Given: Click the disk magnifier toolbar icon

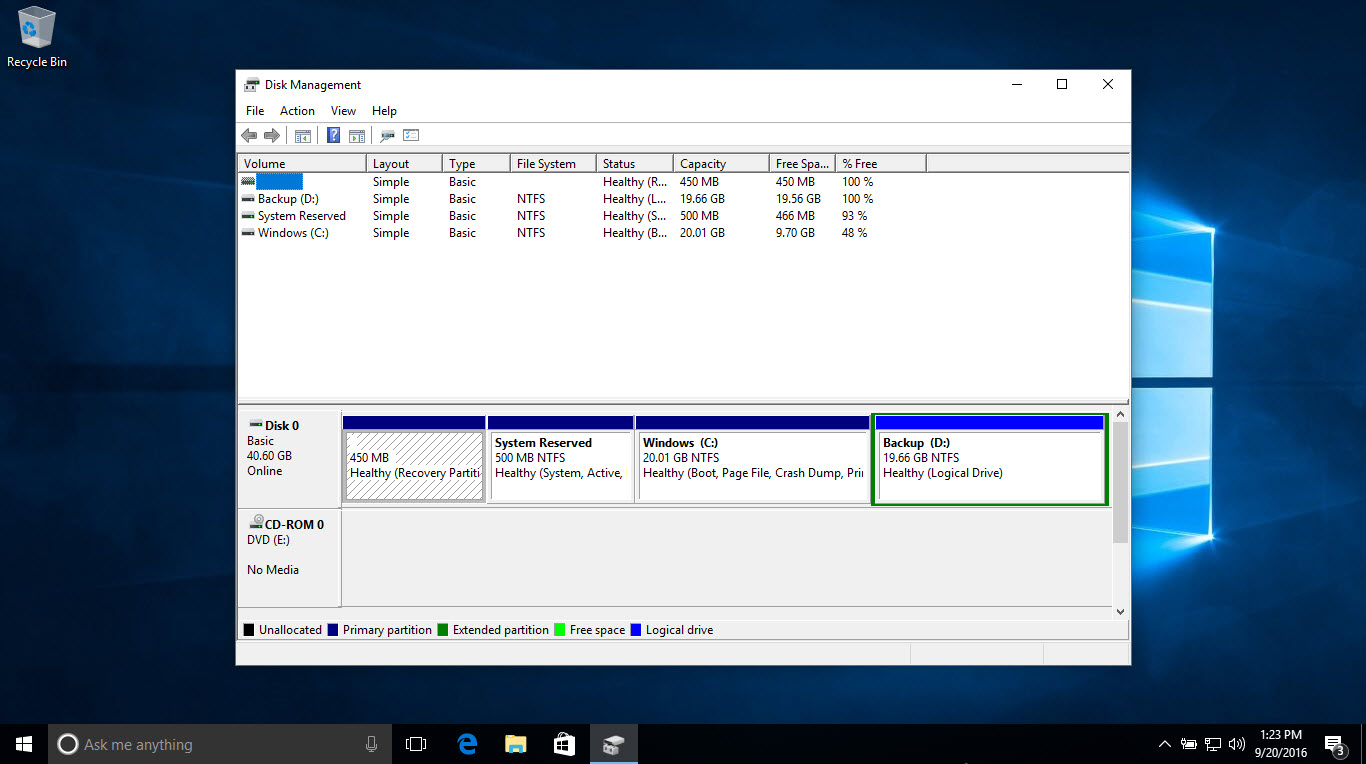Looking at the screenshot, I should 387,135.
